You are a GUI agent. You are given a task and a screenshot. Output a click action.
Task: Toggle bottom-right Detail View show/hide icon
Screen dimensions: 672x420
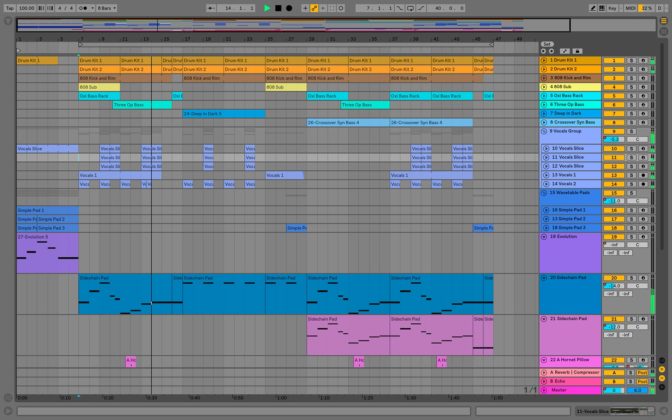(663, 411)
